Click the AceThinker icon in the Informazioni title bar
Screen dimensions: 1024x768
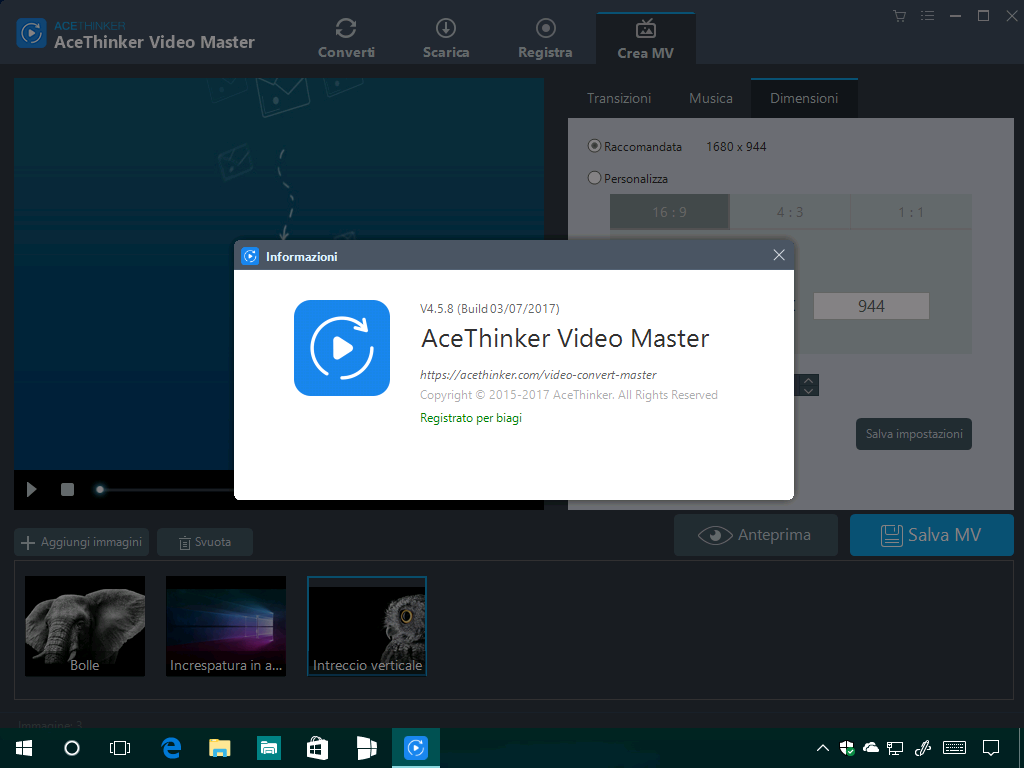point(250,256)
